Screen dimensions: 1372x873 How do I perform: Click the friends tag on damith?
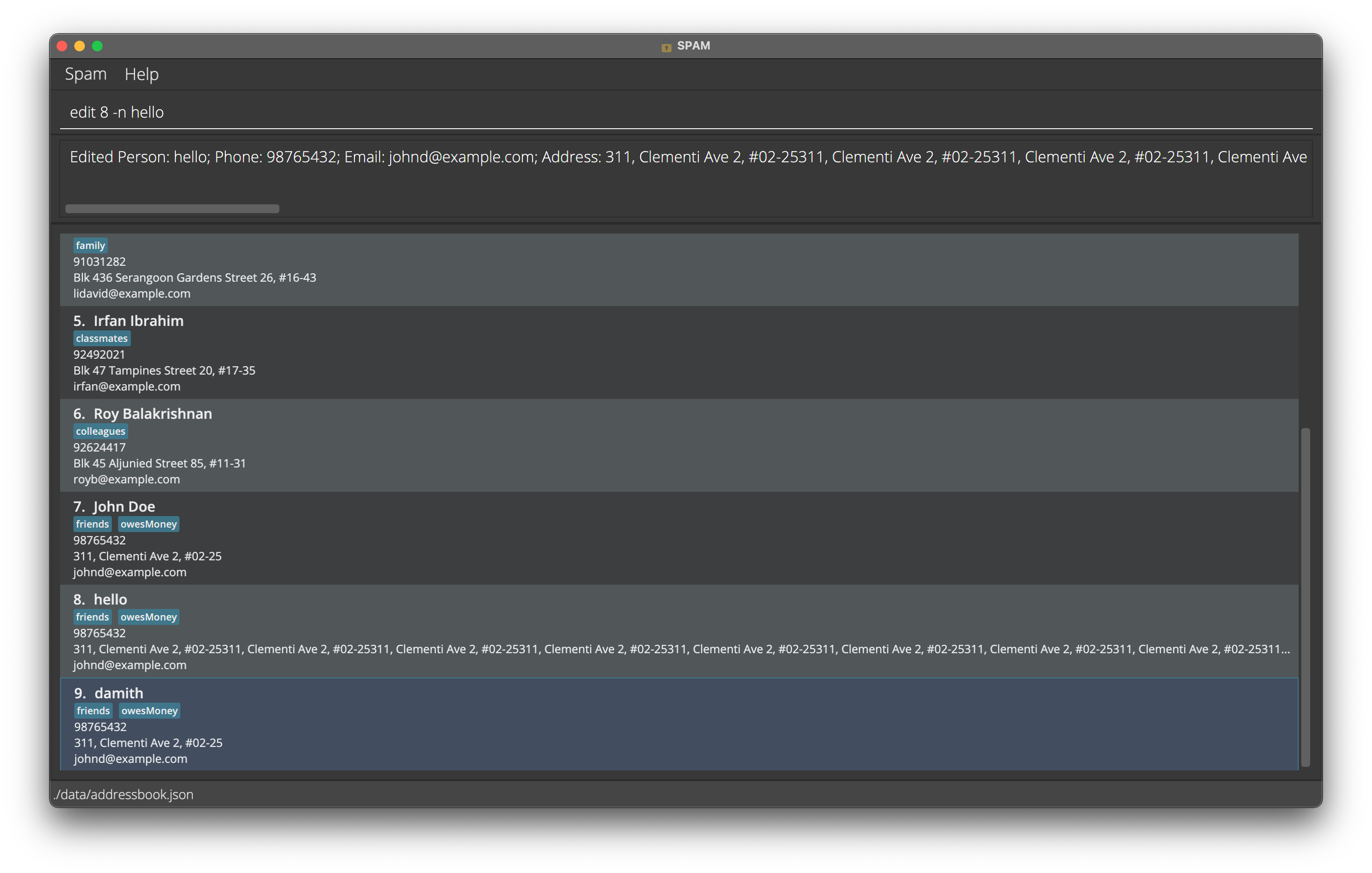pos(93,711)
